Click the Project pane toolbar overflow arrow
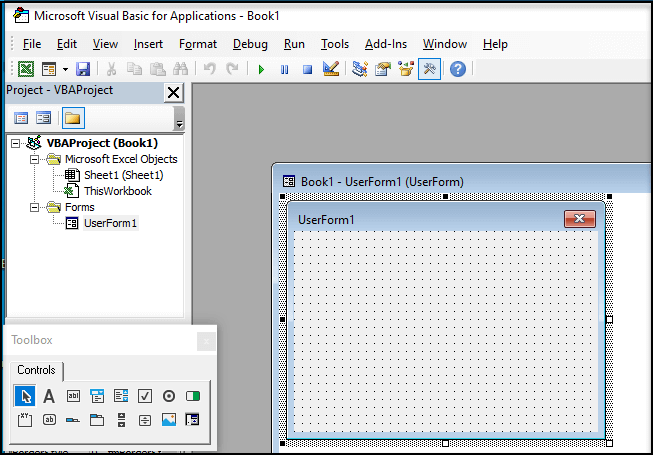The height and width of the screenshot is (455, 653). pos(179,119)
